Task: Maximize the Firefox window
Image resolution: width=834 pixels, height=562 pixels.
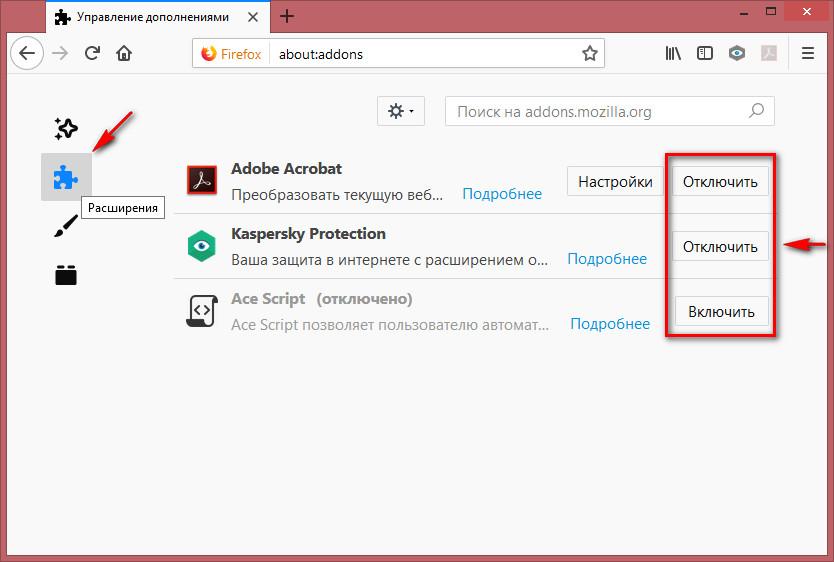Action: click(x=771, y=12)
